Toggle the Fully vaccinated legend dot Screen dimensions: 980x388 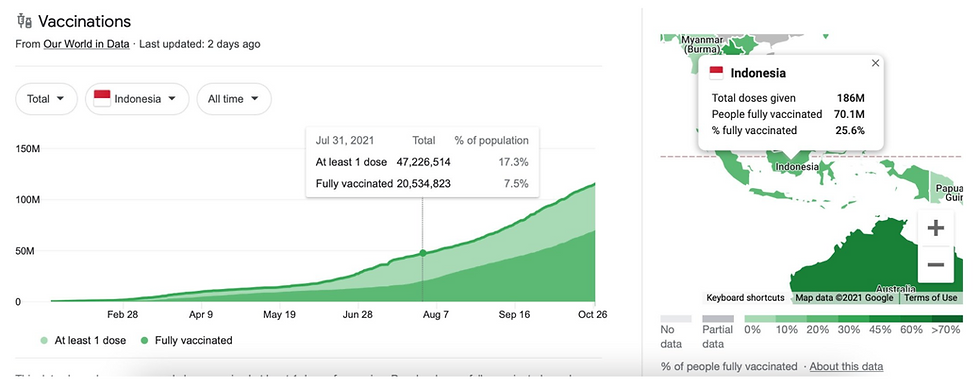pyautogui.click(x=145, y=341)
